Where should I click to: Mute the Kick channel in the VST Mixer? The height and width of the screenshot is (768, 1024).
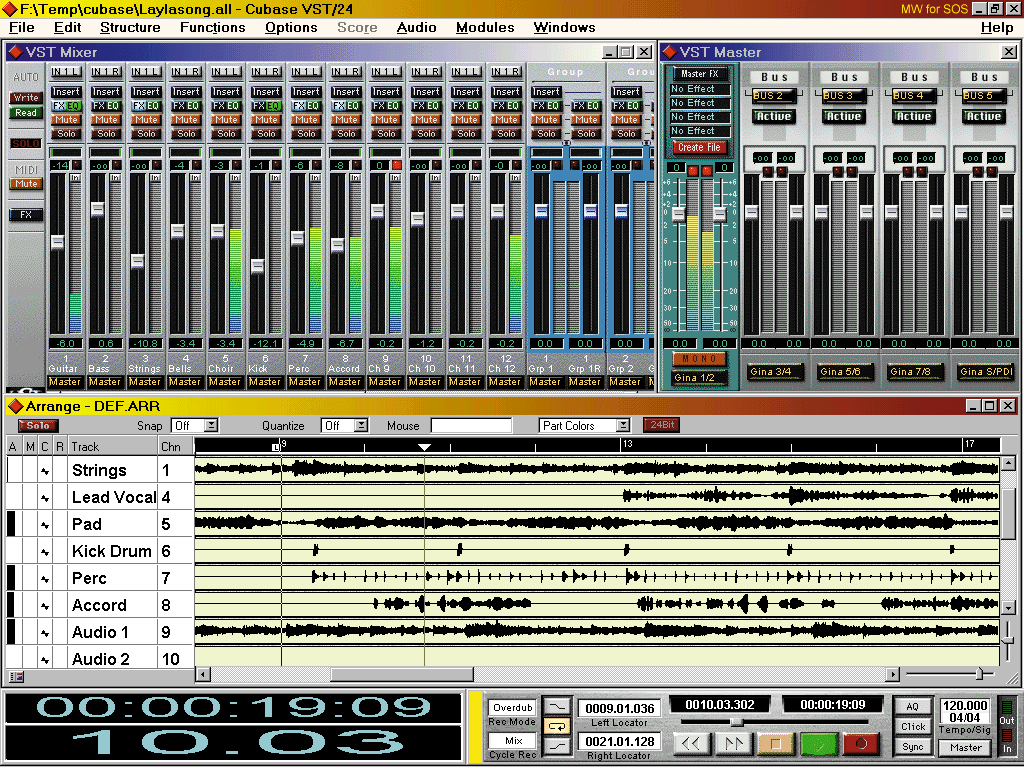(265, 118)
